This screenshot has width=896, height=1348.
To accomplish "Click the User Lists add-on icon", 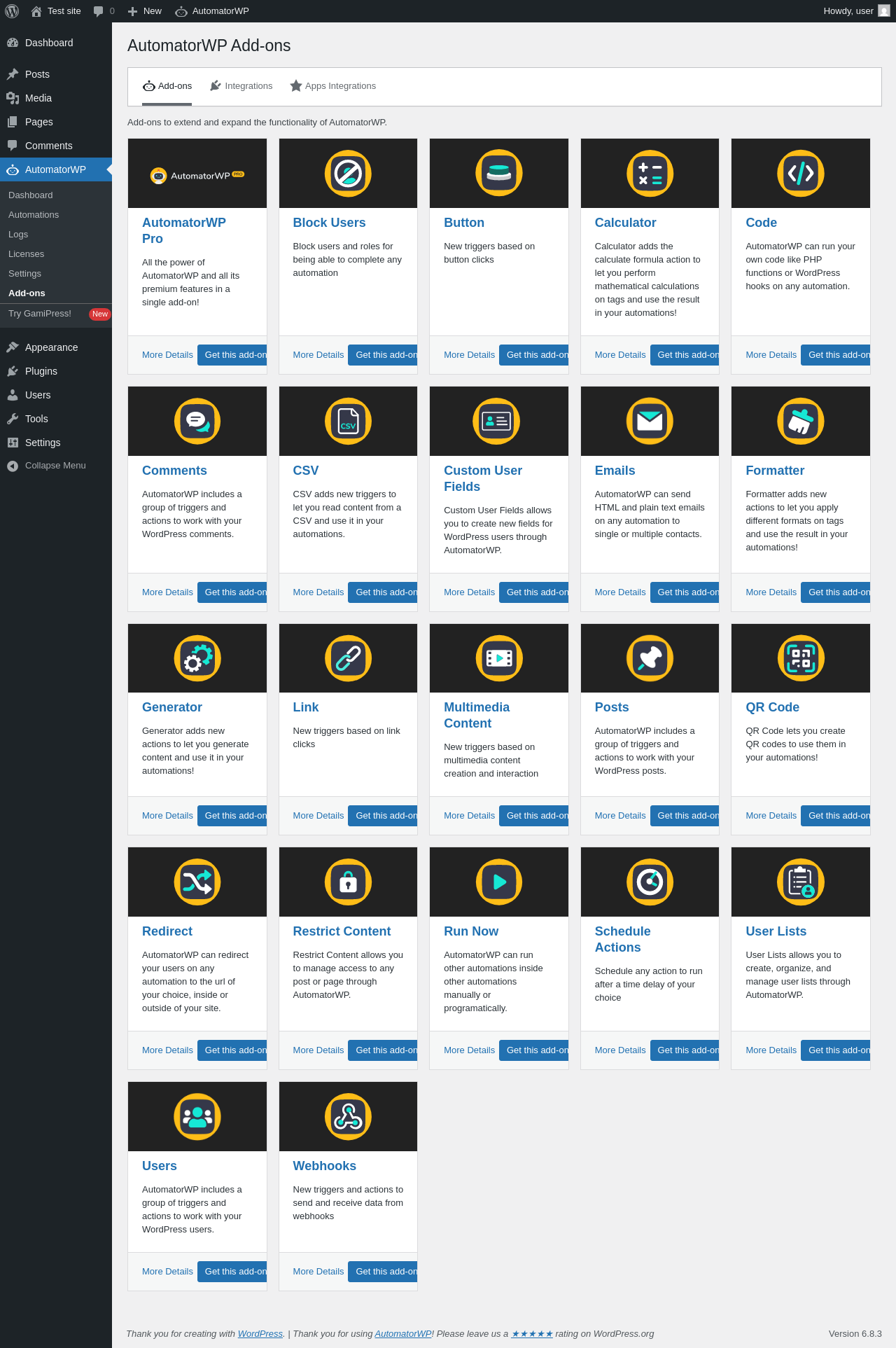I will (x=801, y=882).
